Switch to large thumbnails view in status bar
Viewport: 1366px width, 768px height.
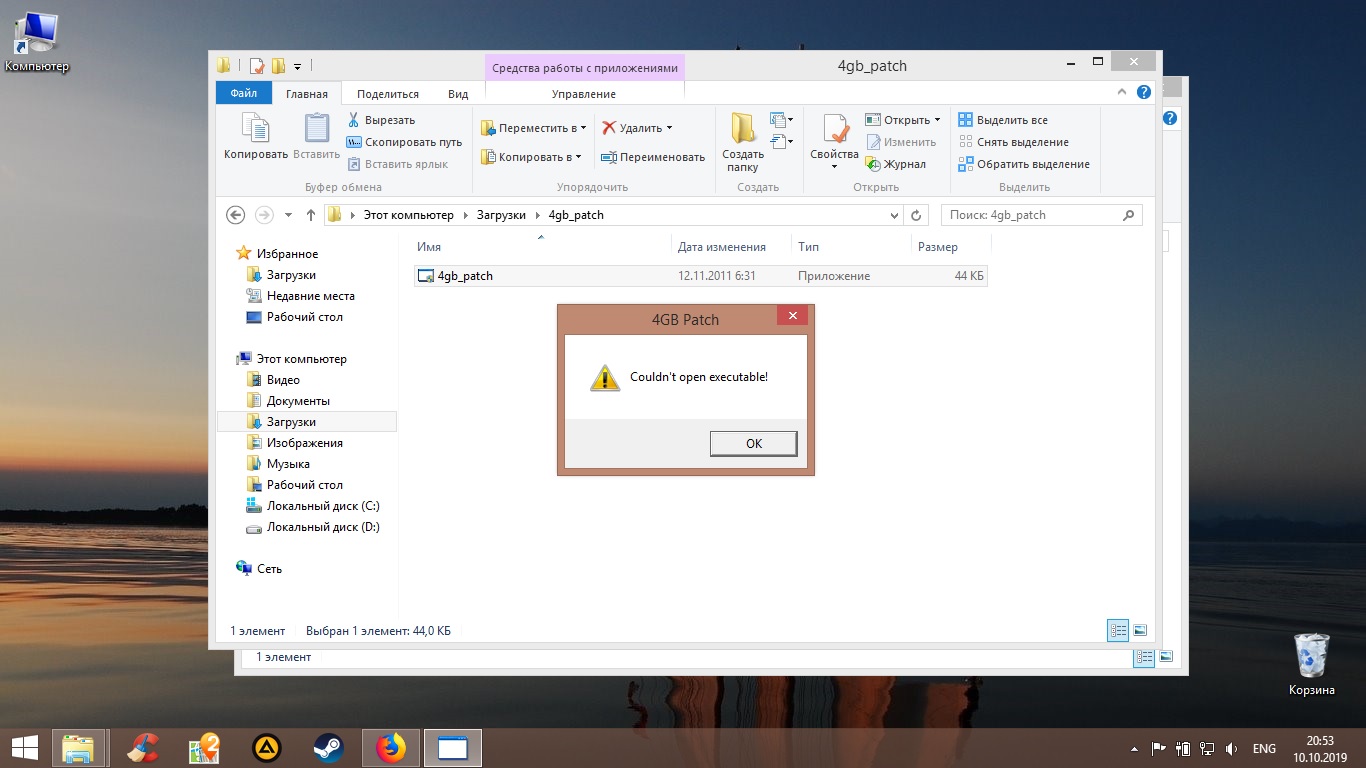(x=1139, y=630)
